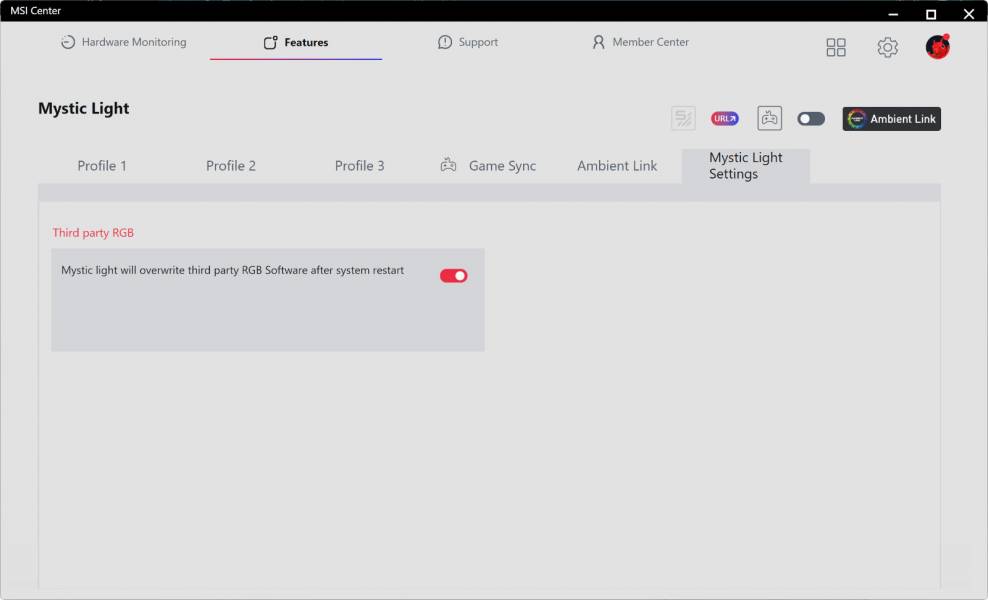Select the Profile 2 tab
The height and width of the screenshot is (600, 988).
pyautogui.click(x=231, y=166)
